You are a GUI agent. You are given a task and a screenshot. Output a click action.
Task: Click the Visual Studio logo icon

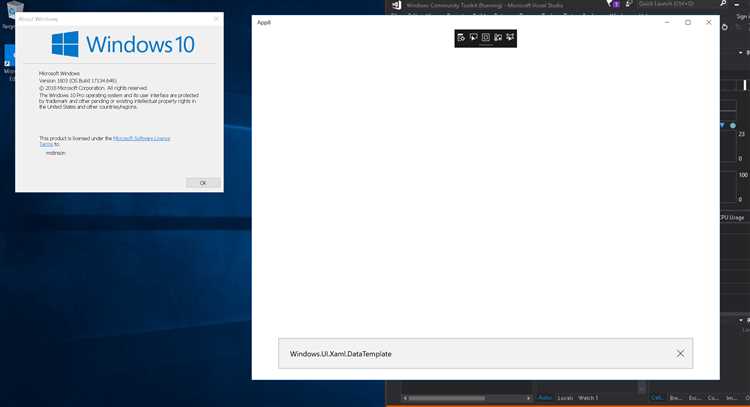[x=397, y=5]
